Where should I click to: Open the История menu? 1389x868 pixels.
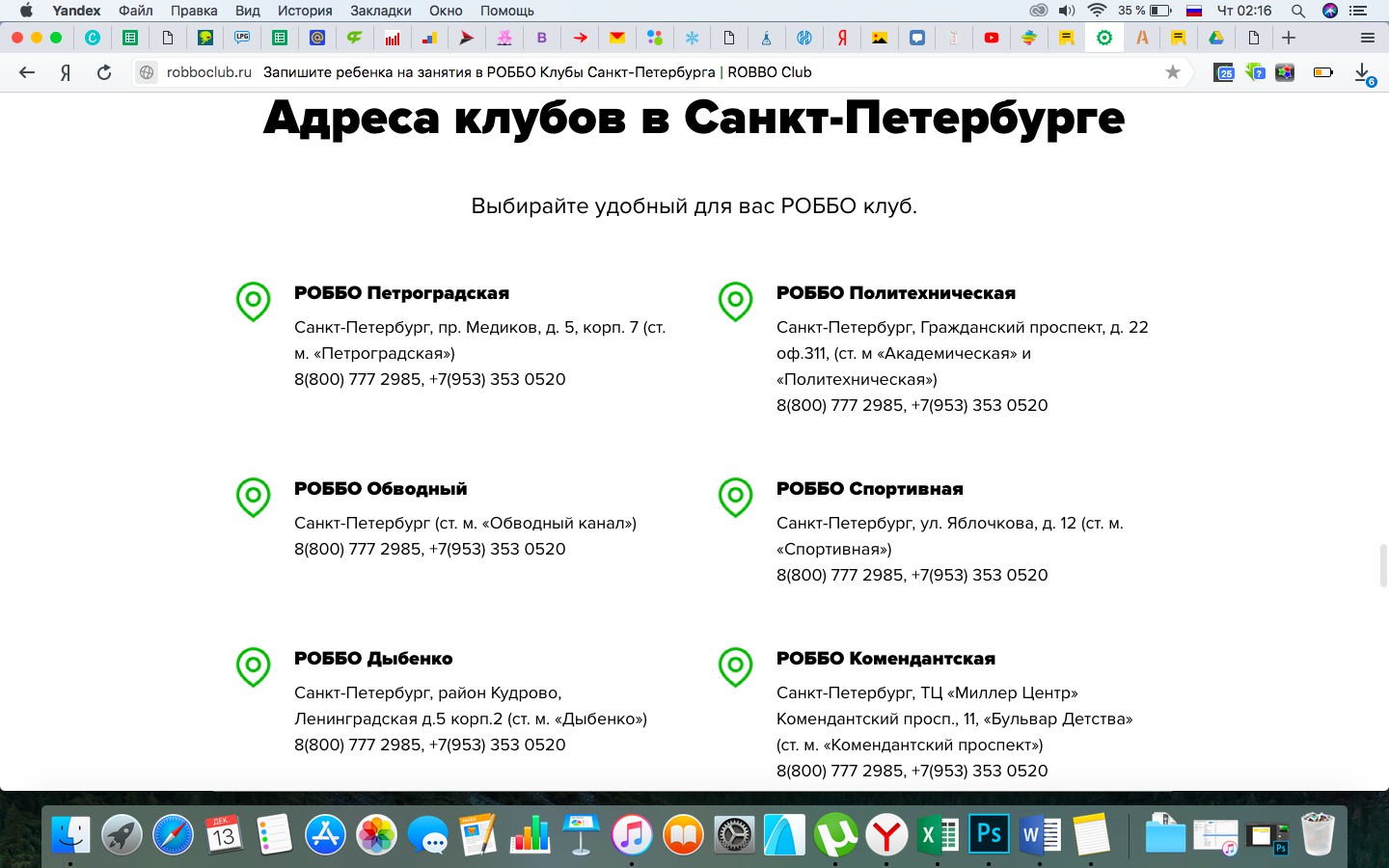pos(305,11)
